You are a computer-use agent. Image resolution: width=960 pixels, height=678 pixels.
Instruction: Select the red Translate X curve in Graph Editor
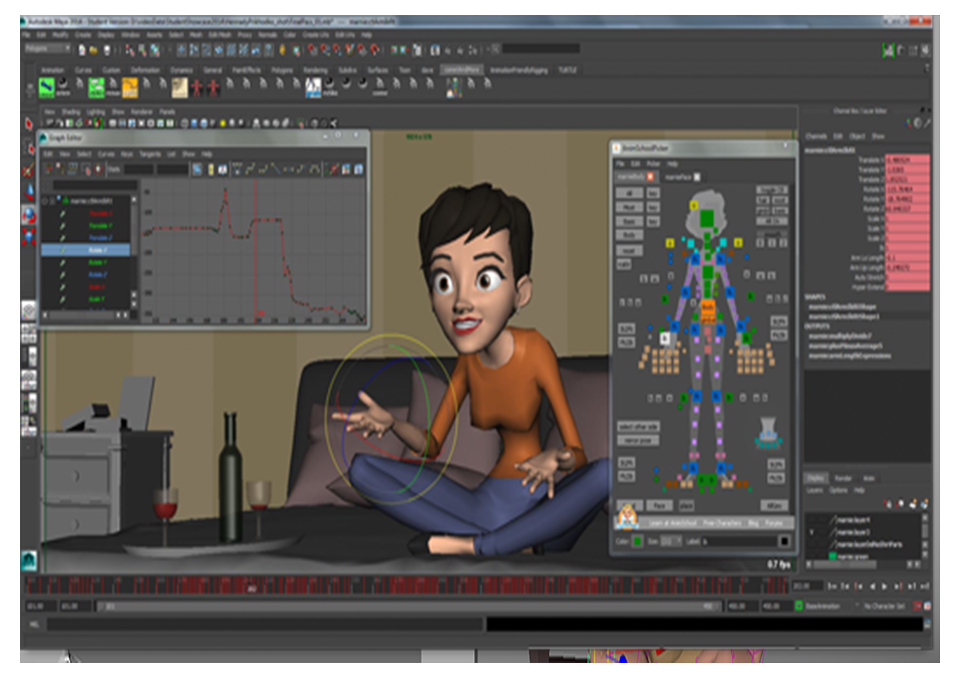(100, 213)
